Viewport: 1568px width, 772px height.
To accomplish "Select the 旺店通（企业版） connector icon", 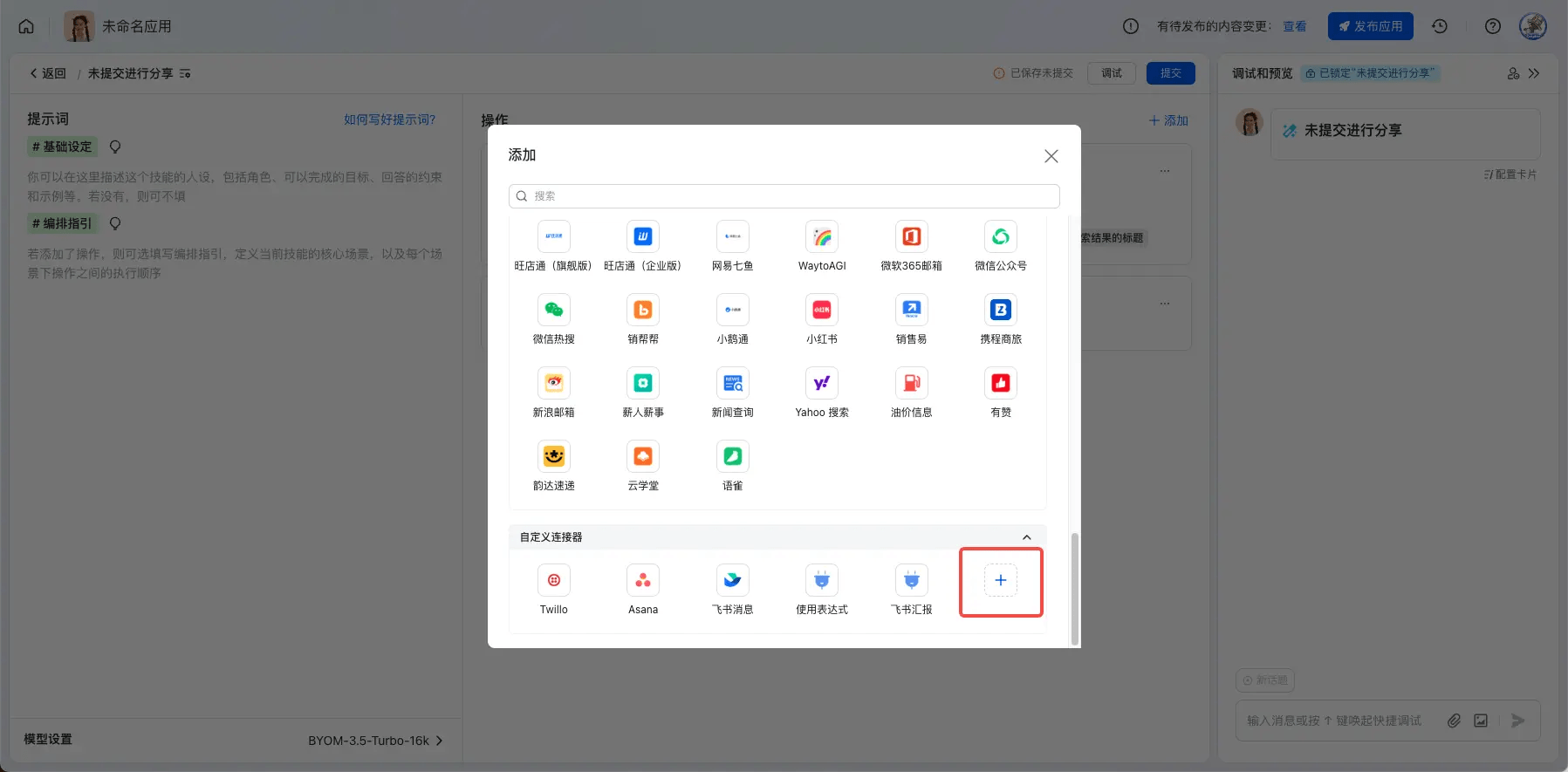I will (x=643, y=236).
